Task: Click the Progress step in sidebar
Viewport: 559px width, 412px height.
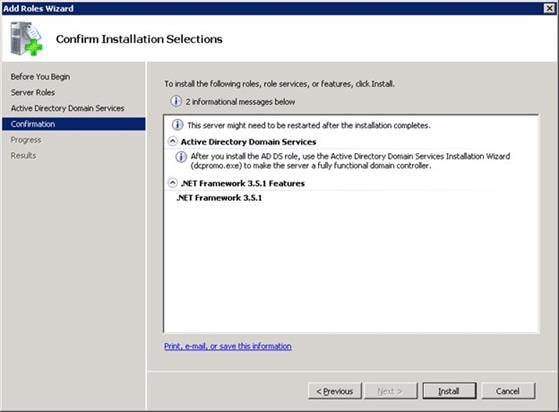Action: point(26,140)
